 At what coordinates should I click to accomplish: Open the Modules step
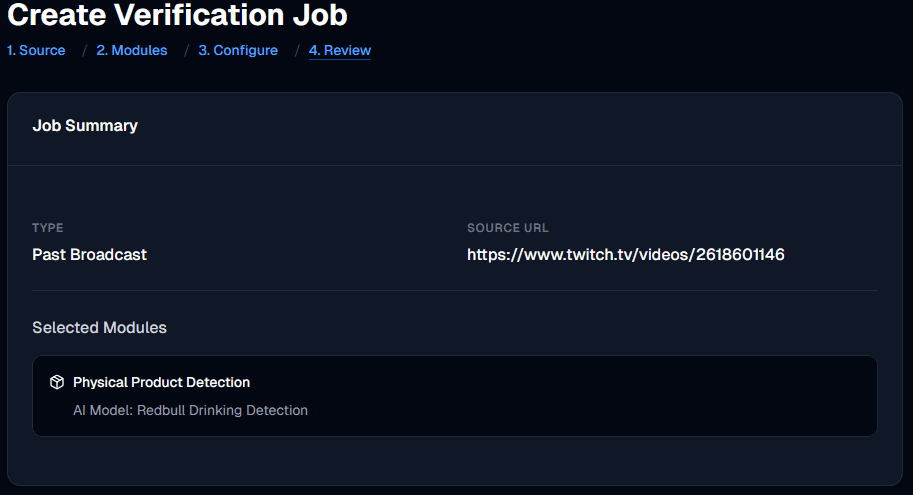(131, 50)
